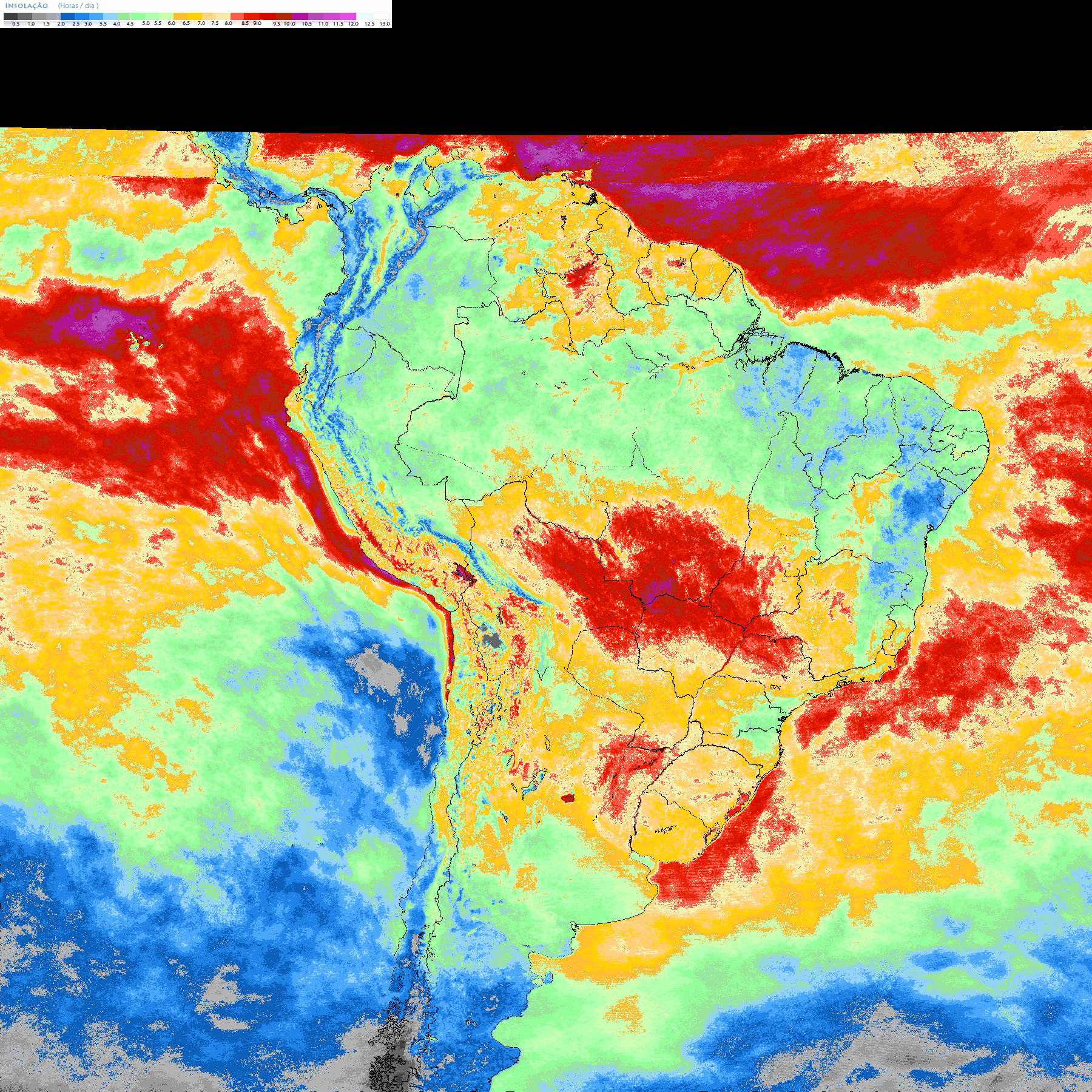Click the 6.0 legend value
The height and width of the screenshot is (1092, 1092).
(x=171, y=23)
